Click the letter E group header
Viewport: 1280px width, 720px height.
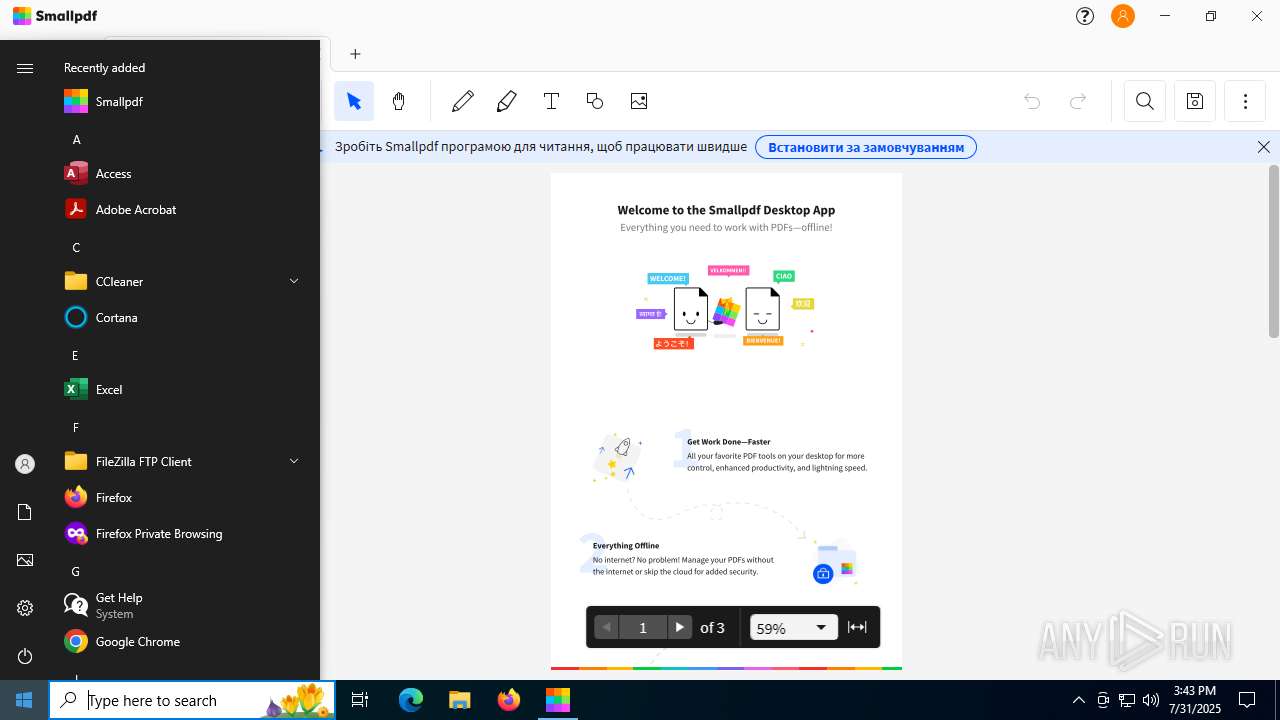point(75,355)
